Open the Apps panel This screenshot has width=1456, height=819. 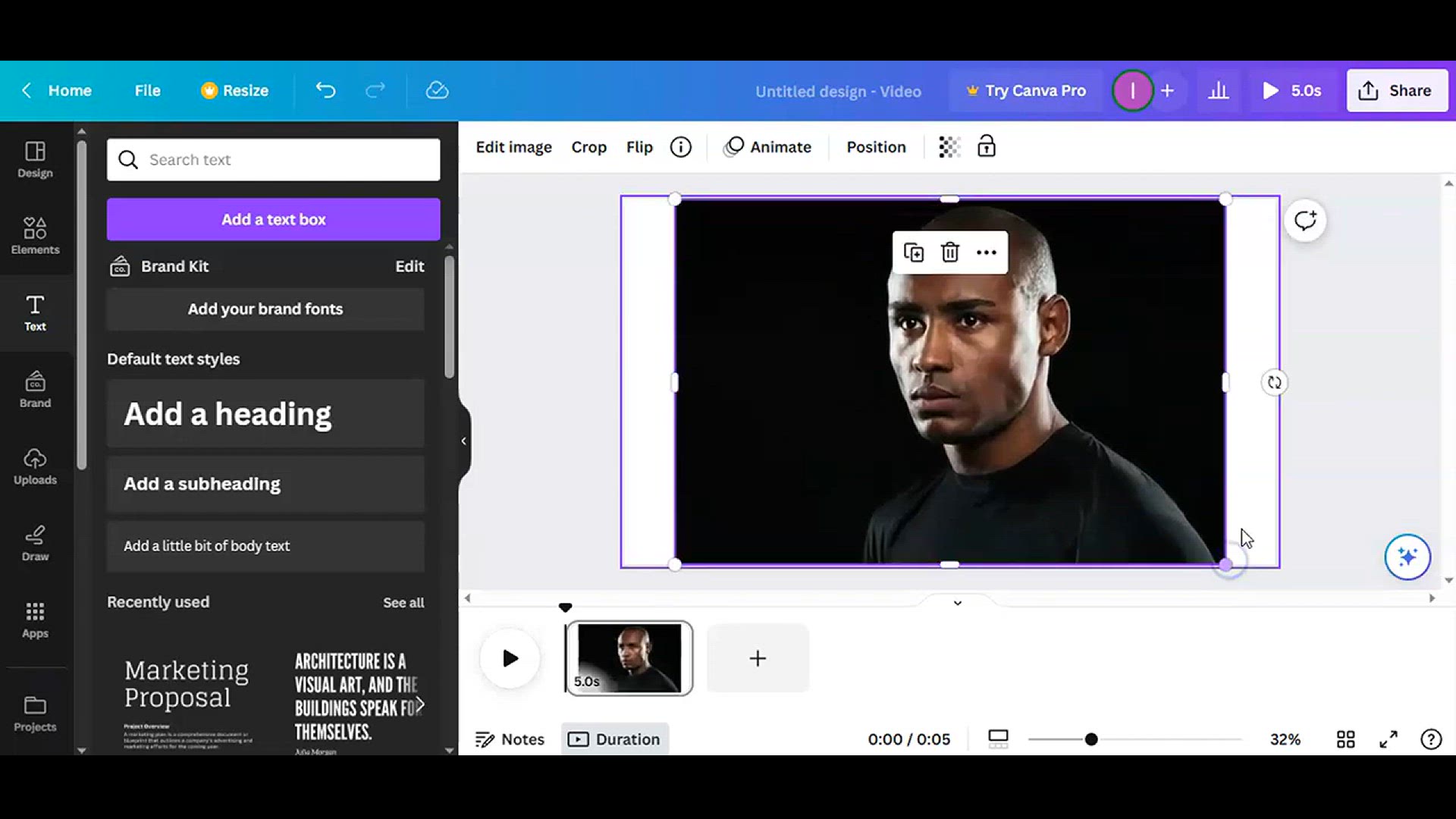tap(35, 620)
